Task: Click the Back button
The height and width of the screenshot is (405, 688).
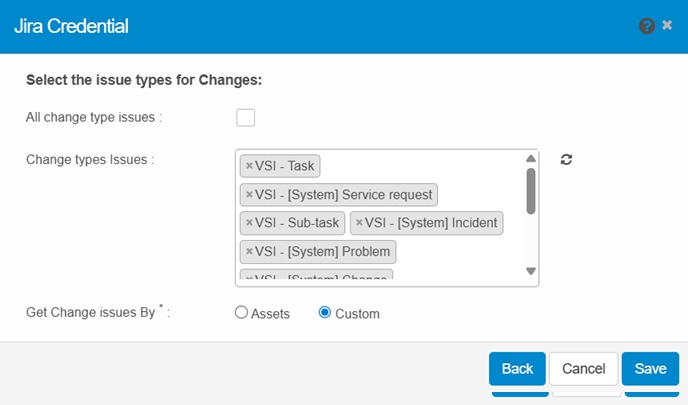Action: point(517,369)
